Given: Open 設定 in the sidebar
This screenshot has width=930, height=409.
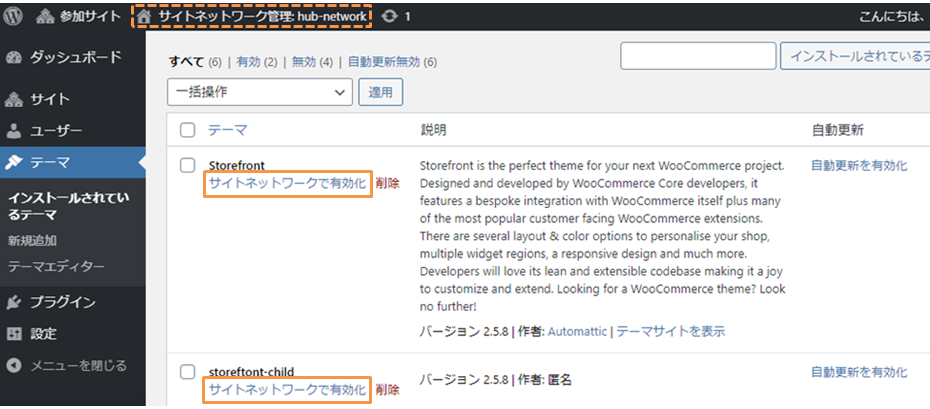Looking at the screenshot, I should [x=43, y=334].
